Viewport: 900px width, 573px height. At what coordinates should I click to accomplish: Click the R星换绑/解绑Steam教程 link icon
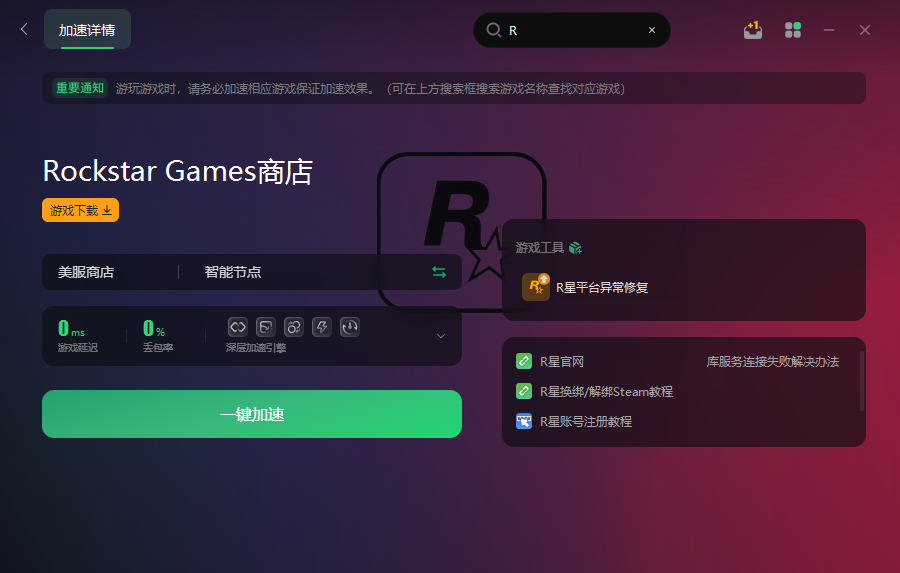(523, 391)
